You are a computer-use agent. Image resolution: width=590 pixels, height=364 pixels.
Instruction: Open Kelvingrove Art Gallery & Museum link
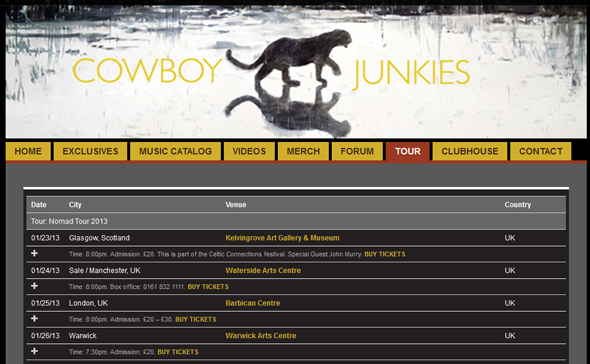(282, 238)
